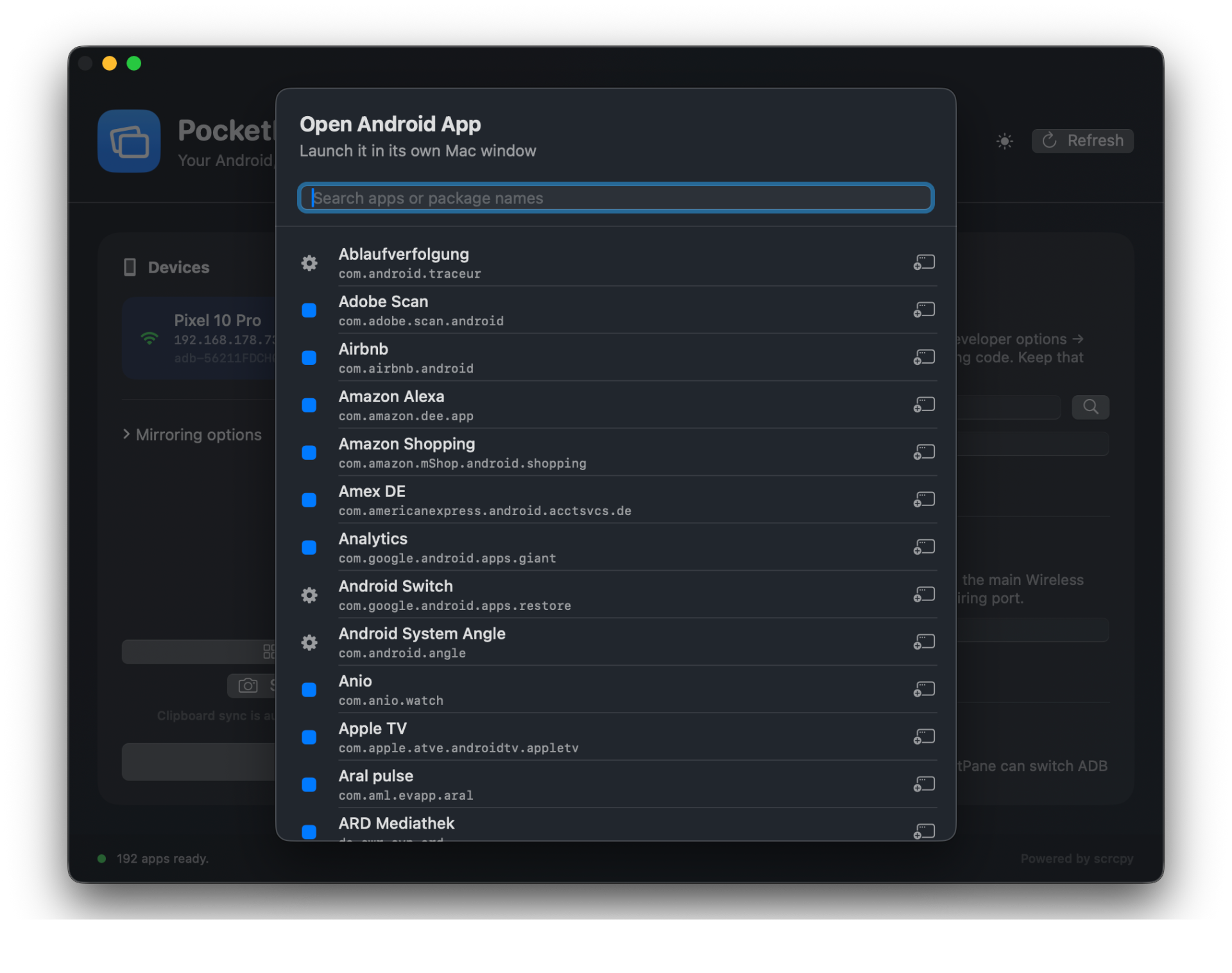Click the '192 apps ready.' status text
This screenshot has height=973, width=1232.
(x=162, y=859)
